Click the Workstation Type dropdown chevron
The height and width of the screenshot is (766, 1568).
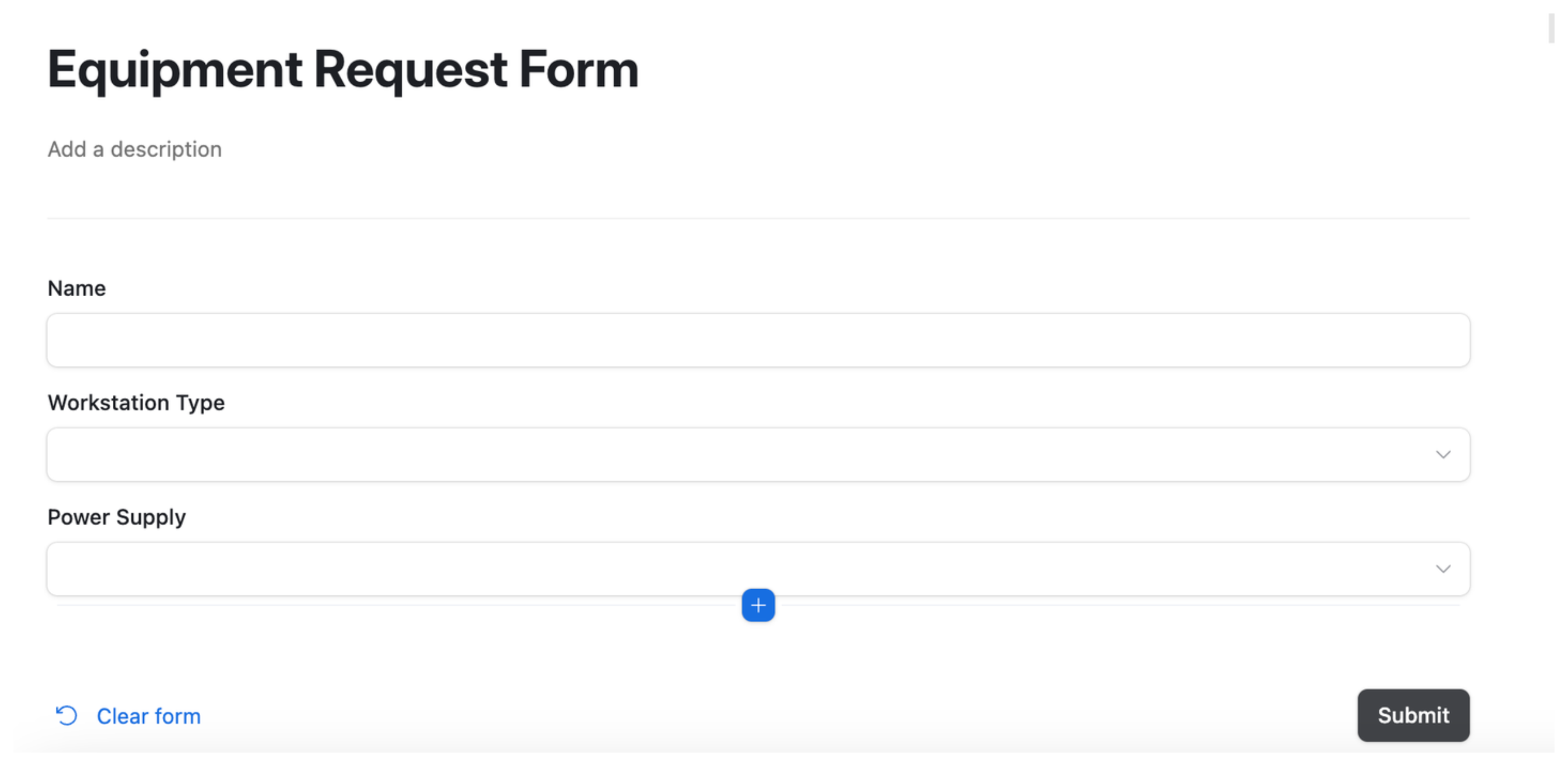tap(1443, 455)
